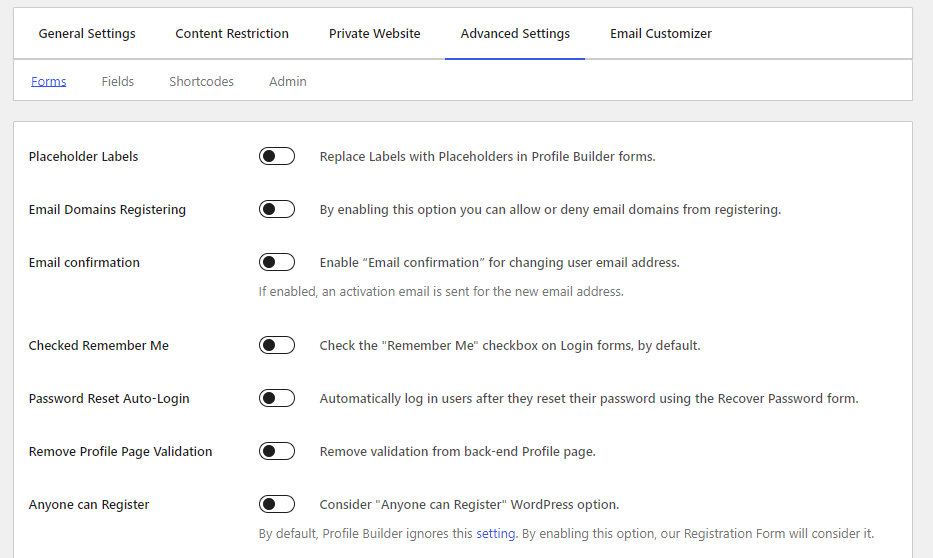Click the Placeholder Labels description text
Viewport: 933px width, 558px height.
487,156
